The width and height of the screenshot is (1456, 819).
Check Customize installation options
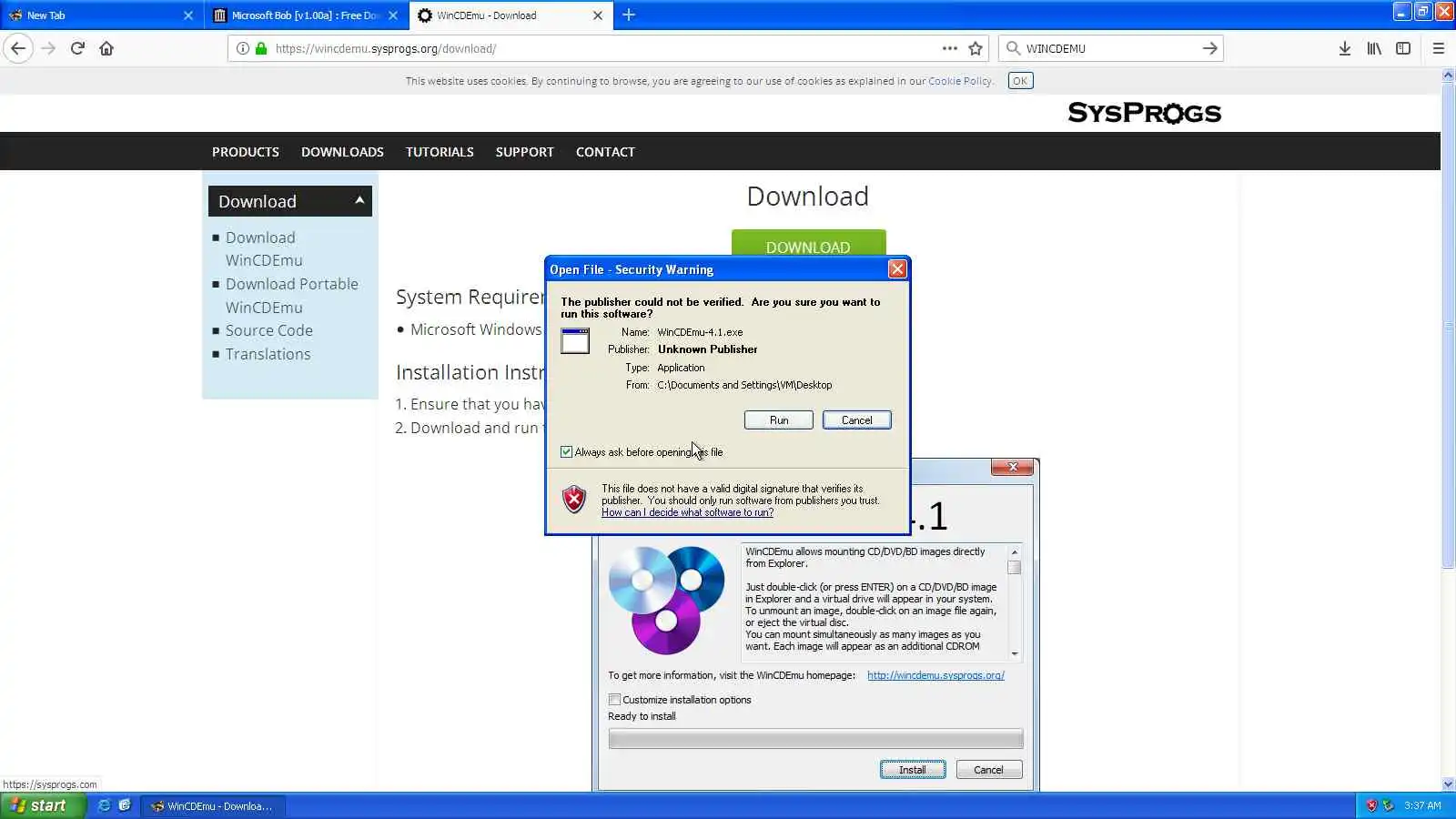[614, 700]
